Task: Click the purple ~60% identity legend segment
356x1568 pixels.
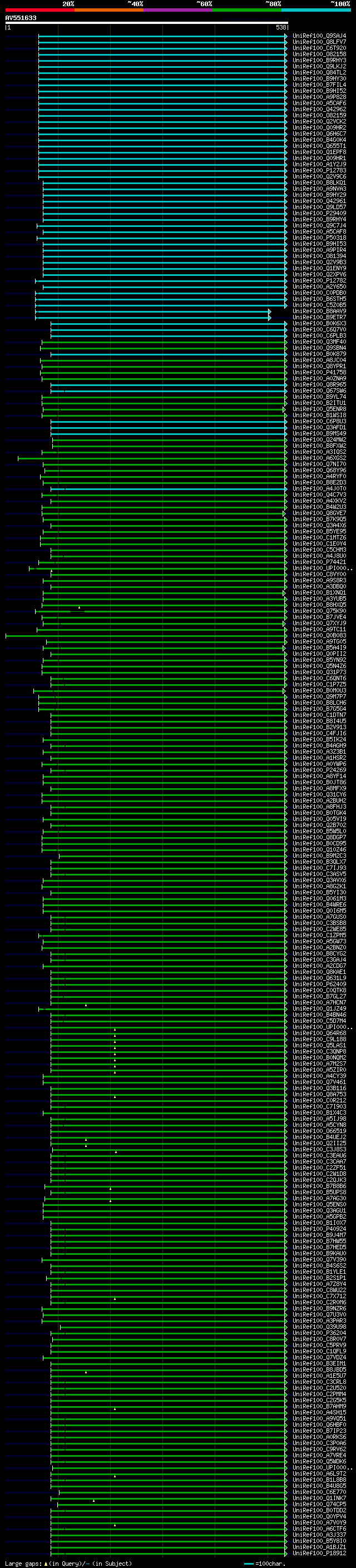Action: [179, 10]
